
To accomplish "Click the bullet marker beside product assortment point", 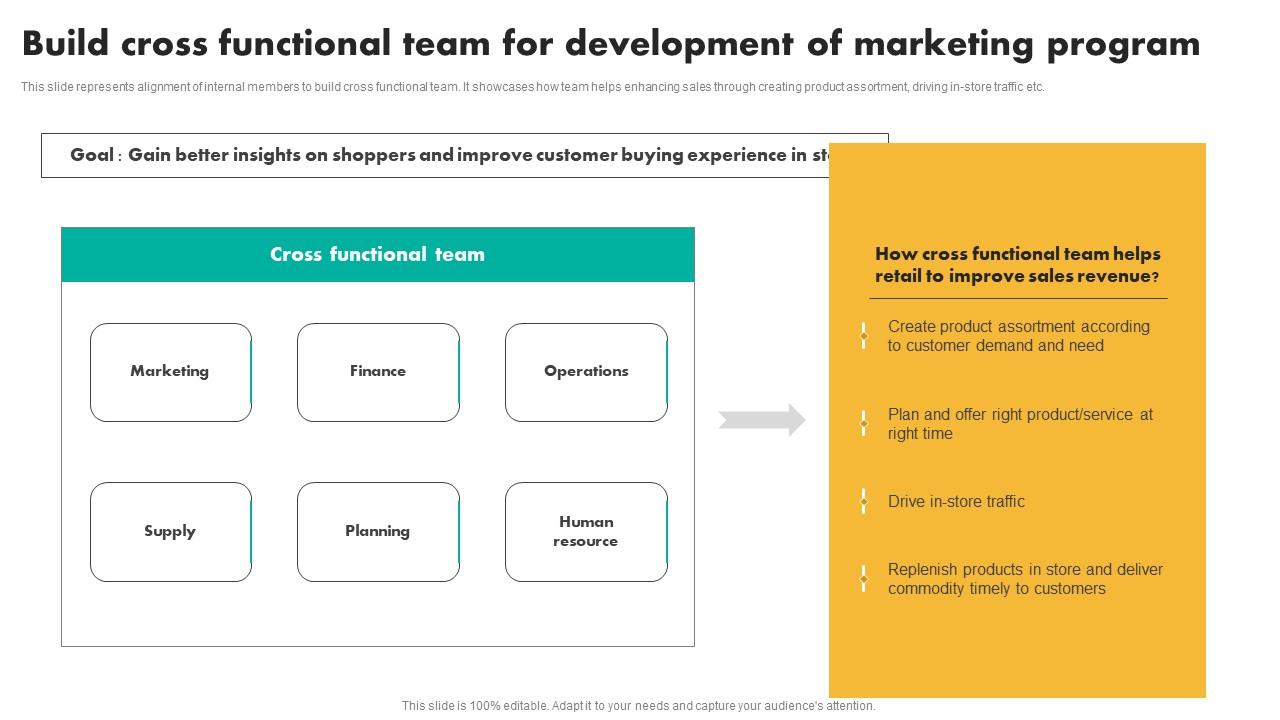I will 863,336.
